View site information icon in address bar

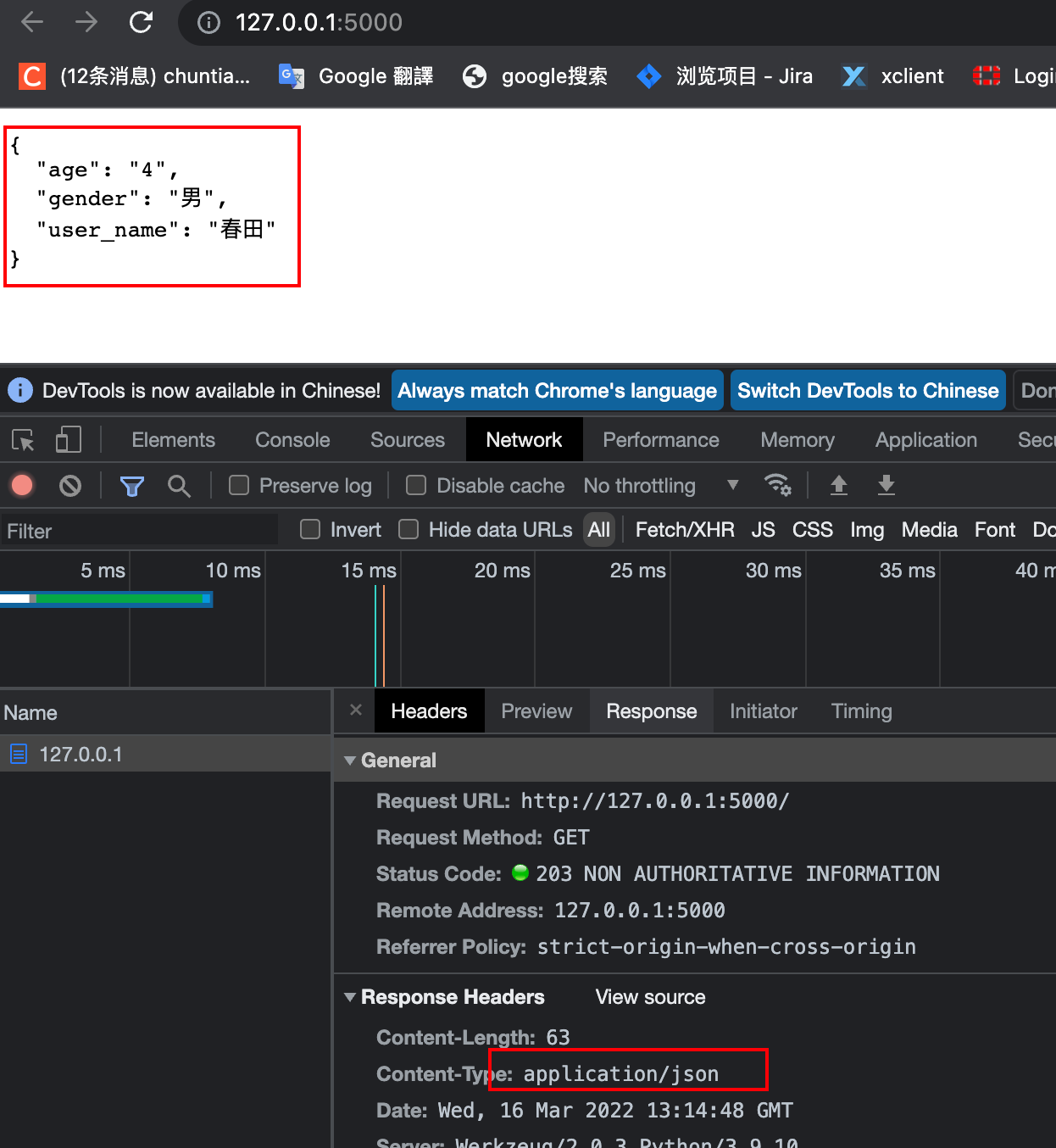point(208,23)
